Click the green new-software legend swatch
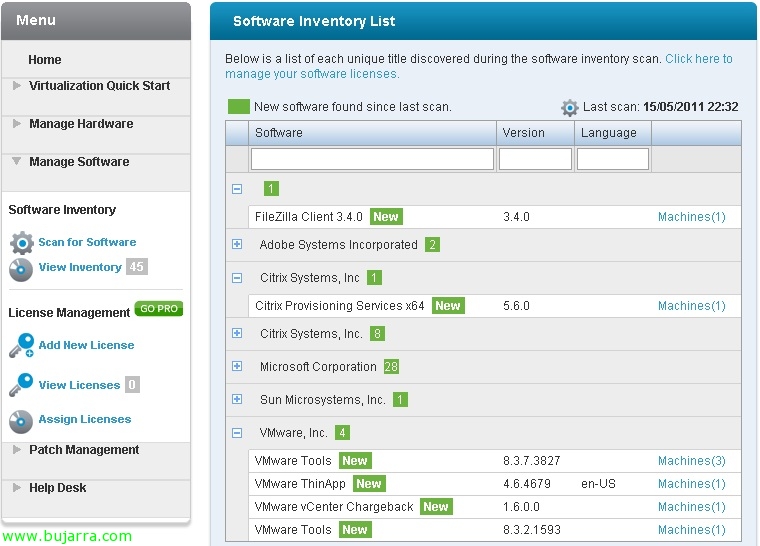 coord(238,107)
